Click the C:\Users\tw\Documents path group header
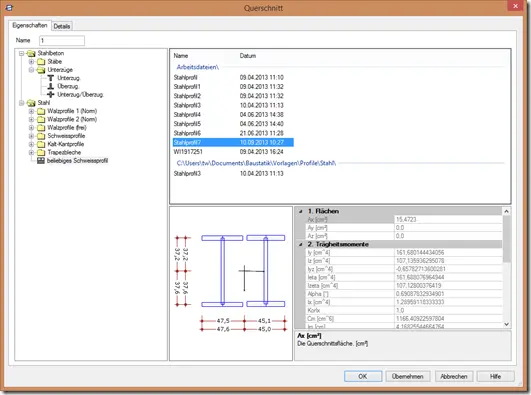The width and height of the screenshot is (531, 395). pyautogui.click(x=256, y=163)
